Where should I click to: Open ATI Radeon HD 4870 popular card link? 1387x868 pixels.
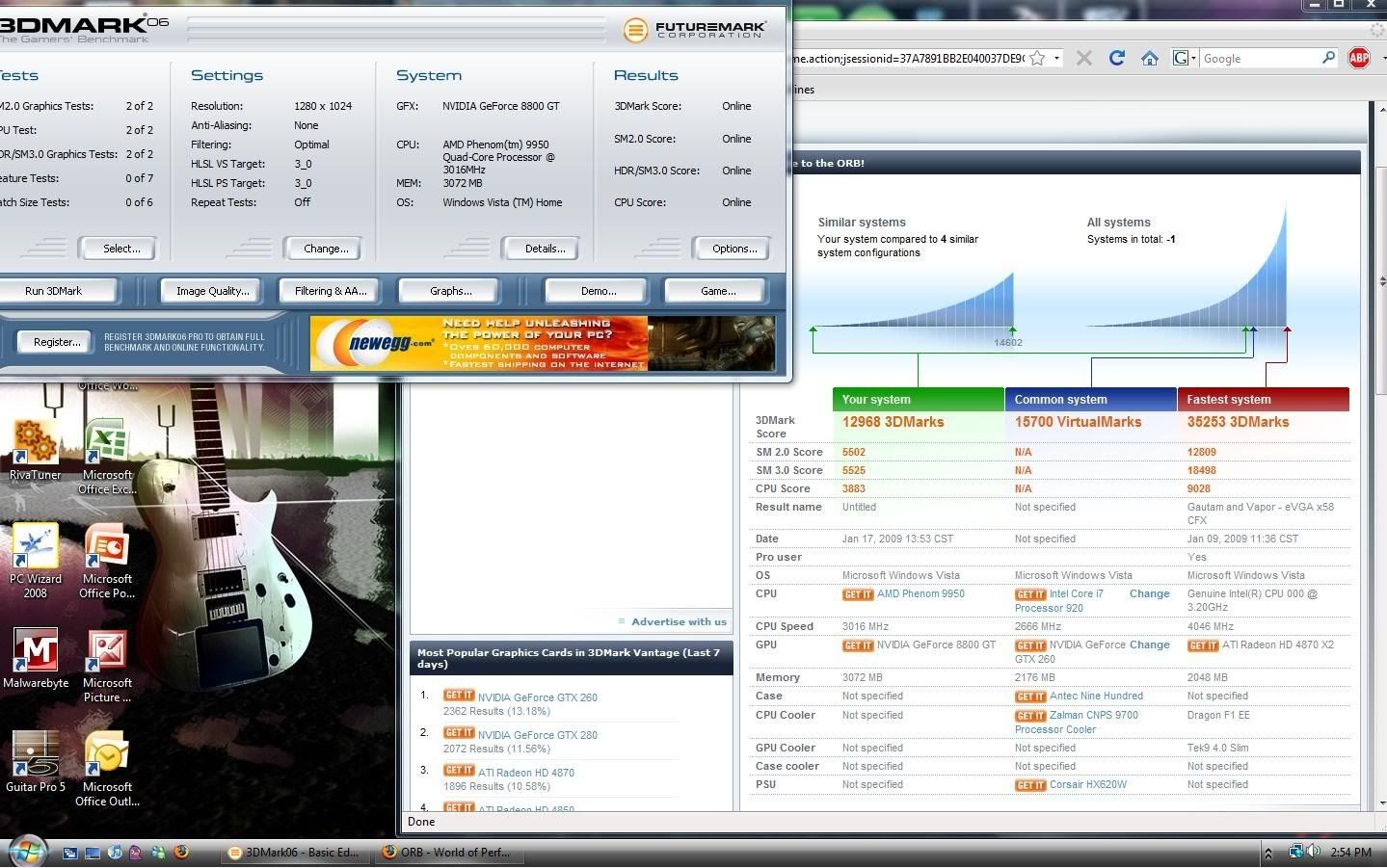coord(526,773)
